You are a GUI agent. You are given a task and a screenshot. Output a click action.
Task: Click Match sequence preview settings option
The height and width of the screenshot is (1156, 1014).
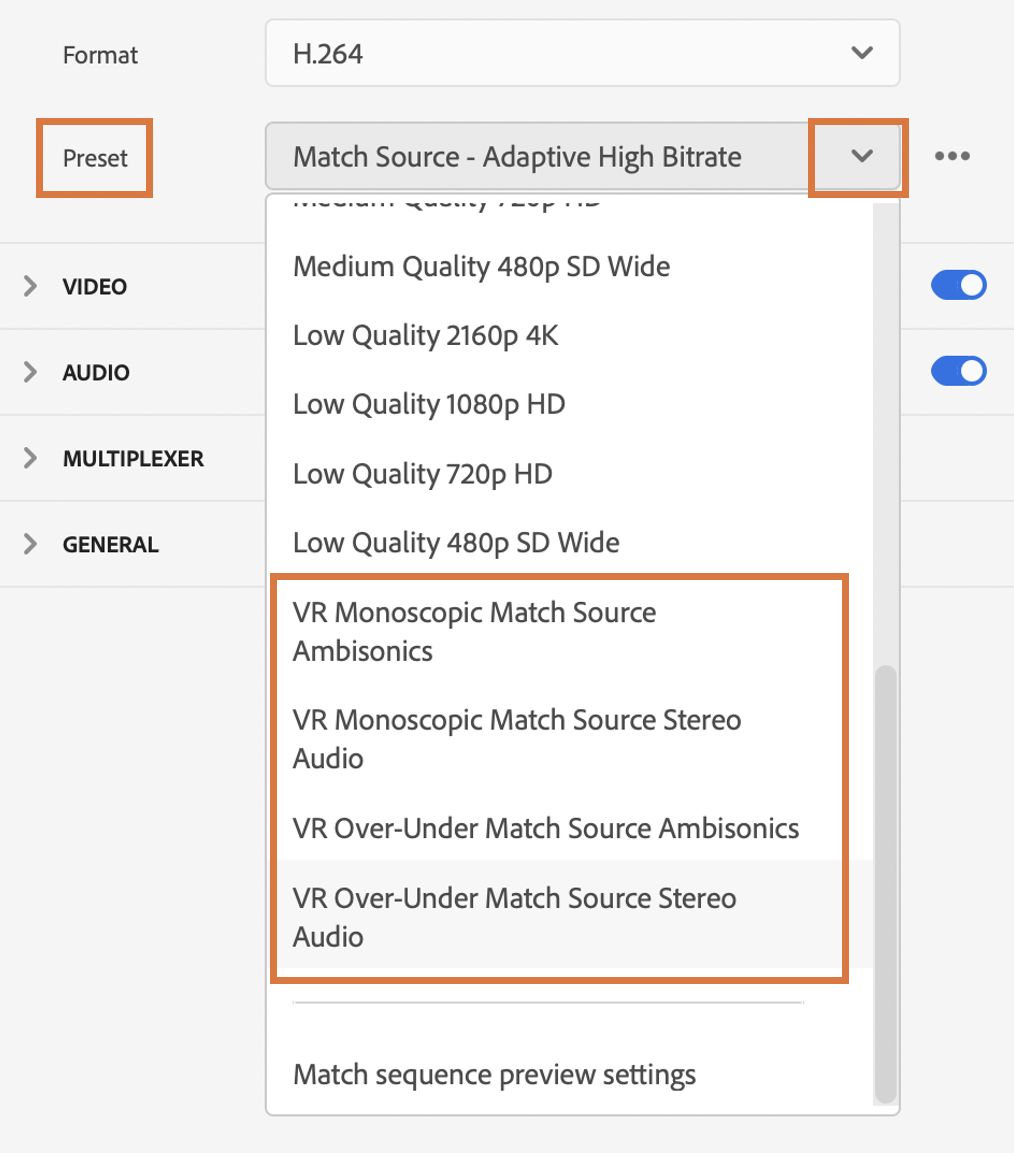click(494, 1075)
